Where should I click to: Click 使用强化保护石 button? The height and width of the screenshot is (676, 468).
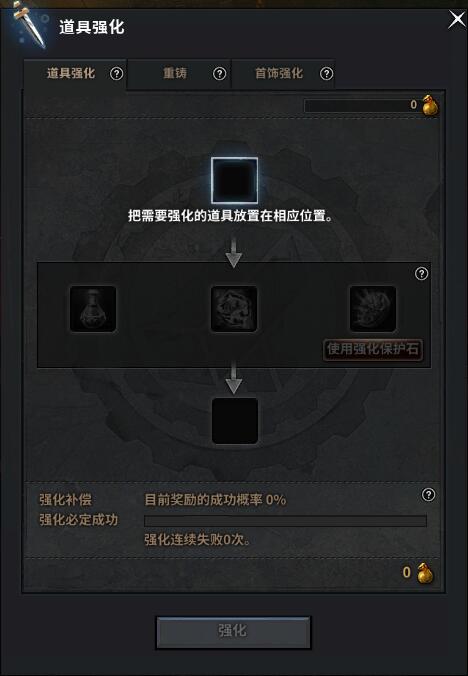coord(373,349)
